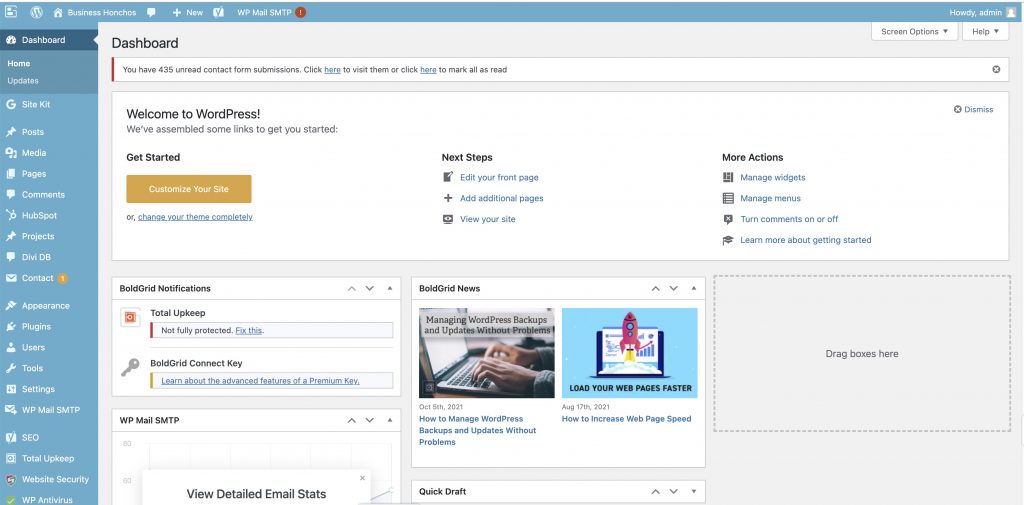Click the Business Honchos home icon
This screenshot has width=1024, height=505.
[x=57, y=12]
